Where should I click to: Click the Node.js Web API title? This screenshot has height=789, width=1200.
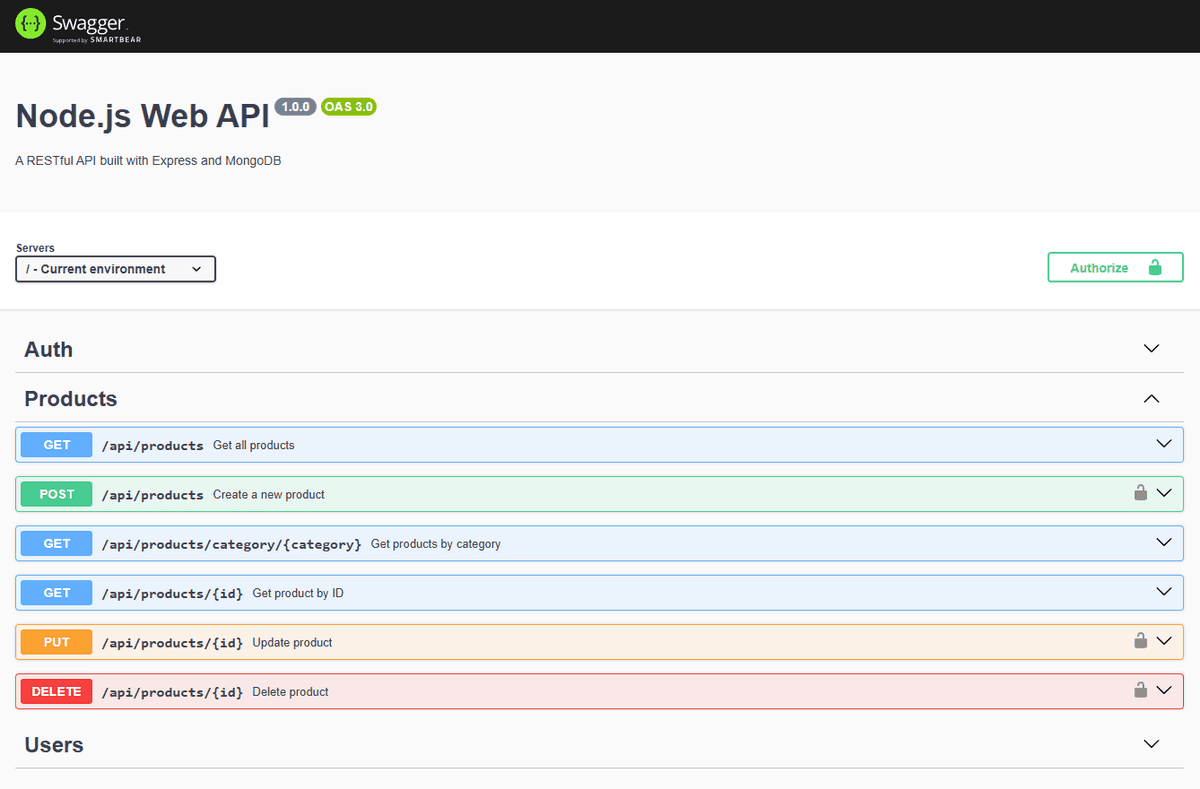coord(143,116)
